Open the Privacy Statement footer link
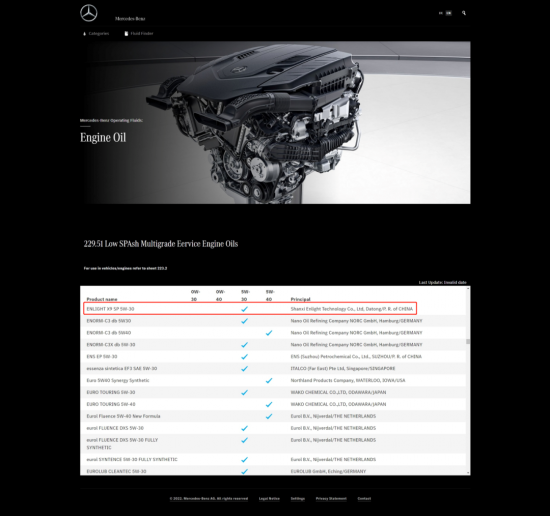Screen dimensions: 550x516 (331, 498)
